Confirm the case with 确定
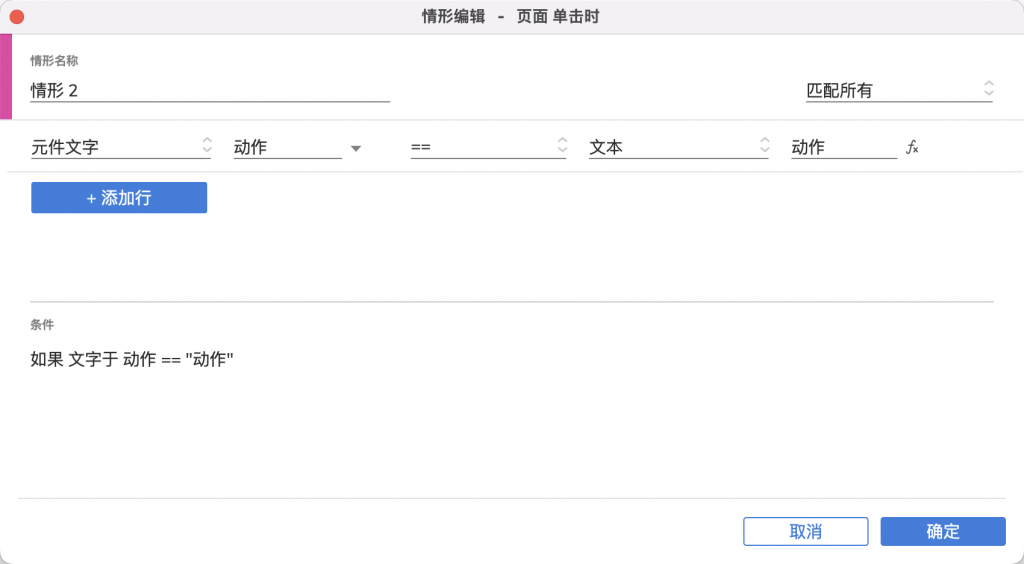The width and height of the screenshot is (1024, 564). (x=942, y=532)
